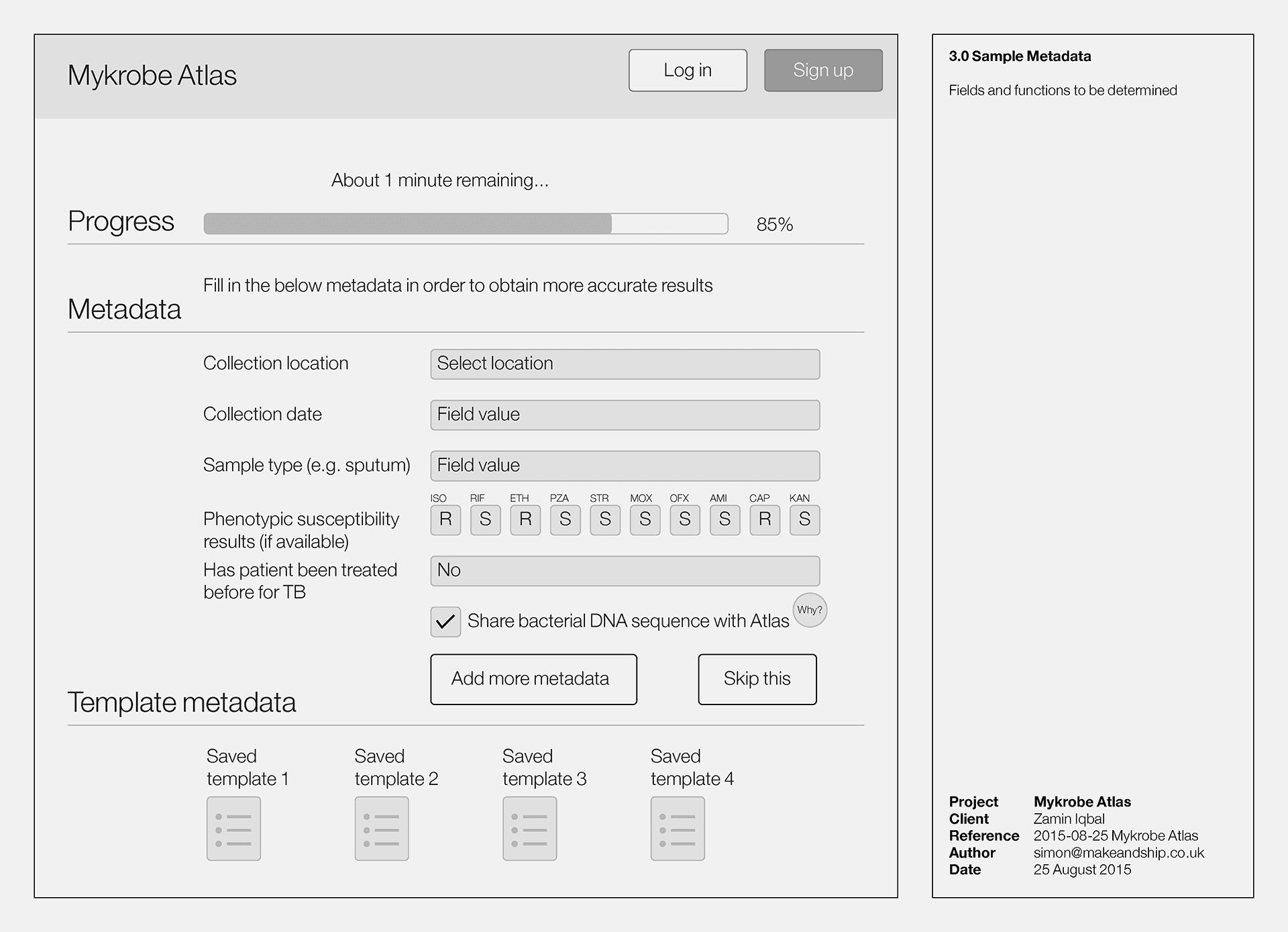Toggle the ETH susceptibility result
The width and height of the screenshot is (1288, 932).
coord(525,519)
